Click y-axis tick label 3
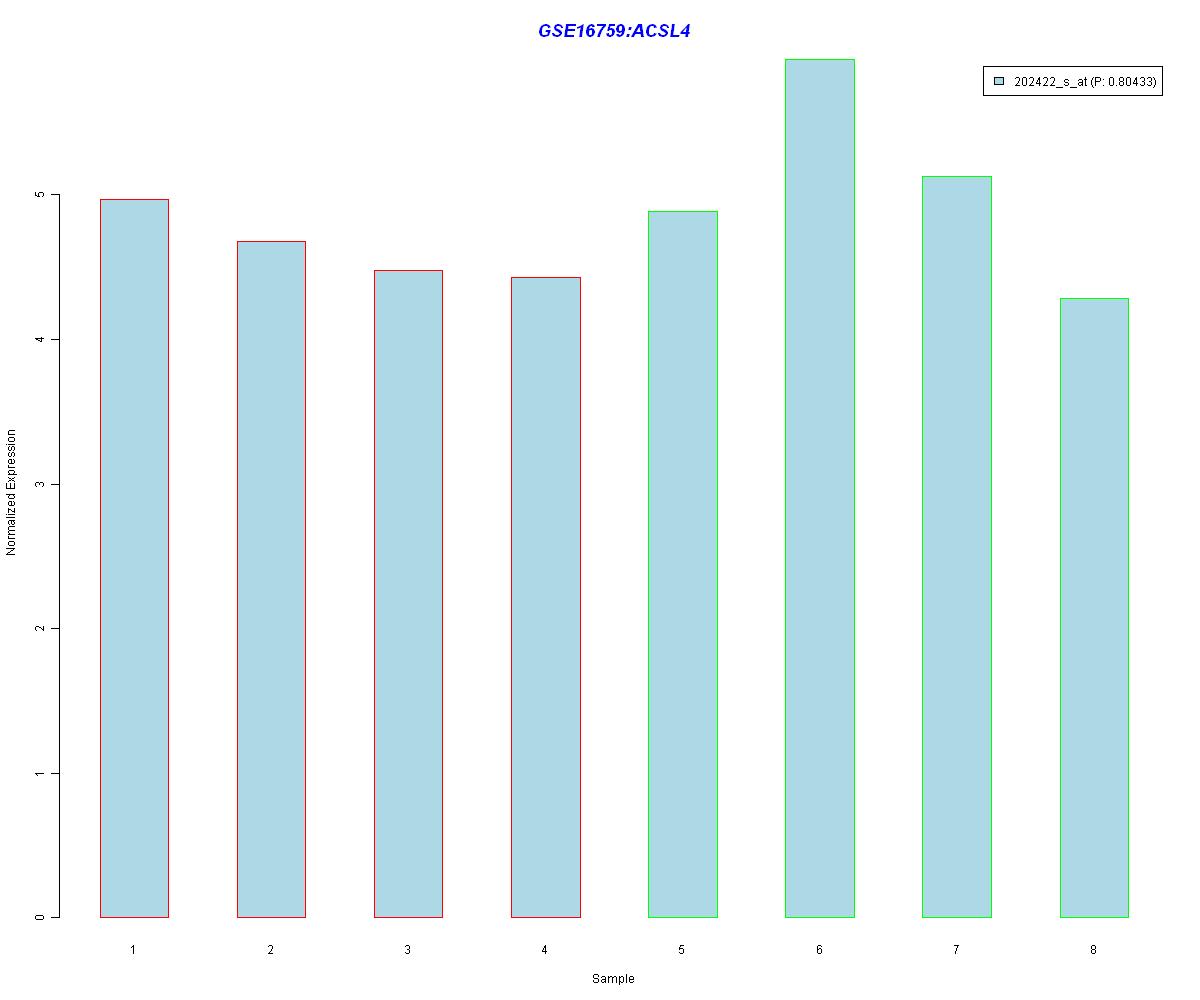 40,484
